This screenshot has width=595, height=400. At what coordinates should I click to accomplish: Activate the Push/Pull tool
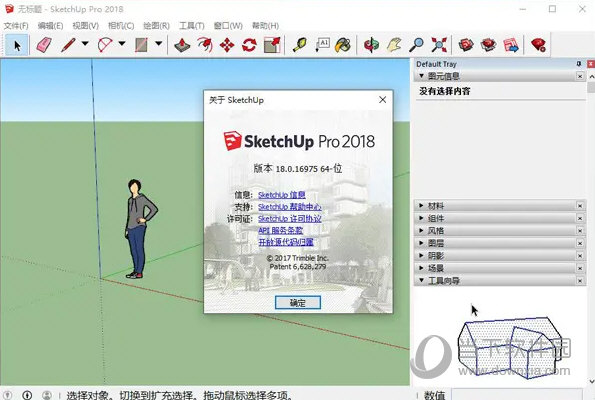pos(182,45)
